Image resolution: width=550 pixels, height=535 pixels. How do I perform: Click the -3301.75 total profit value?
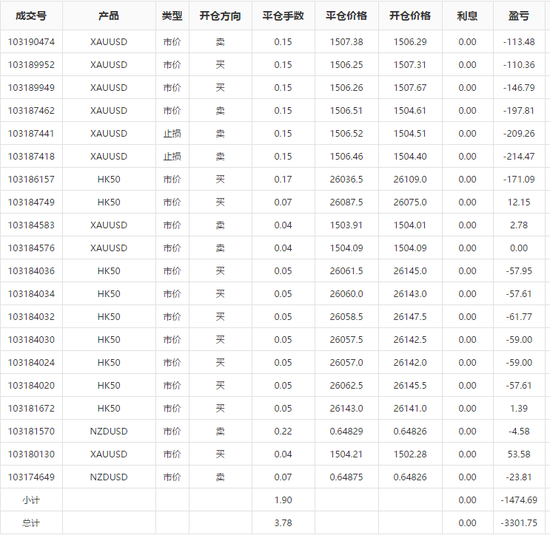pyautogui.click(x=519, y=523)
